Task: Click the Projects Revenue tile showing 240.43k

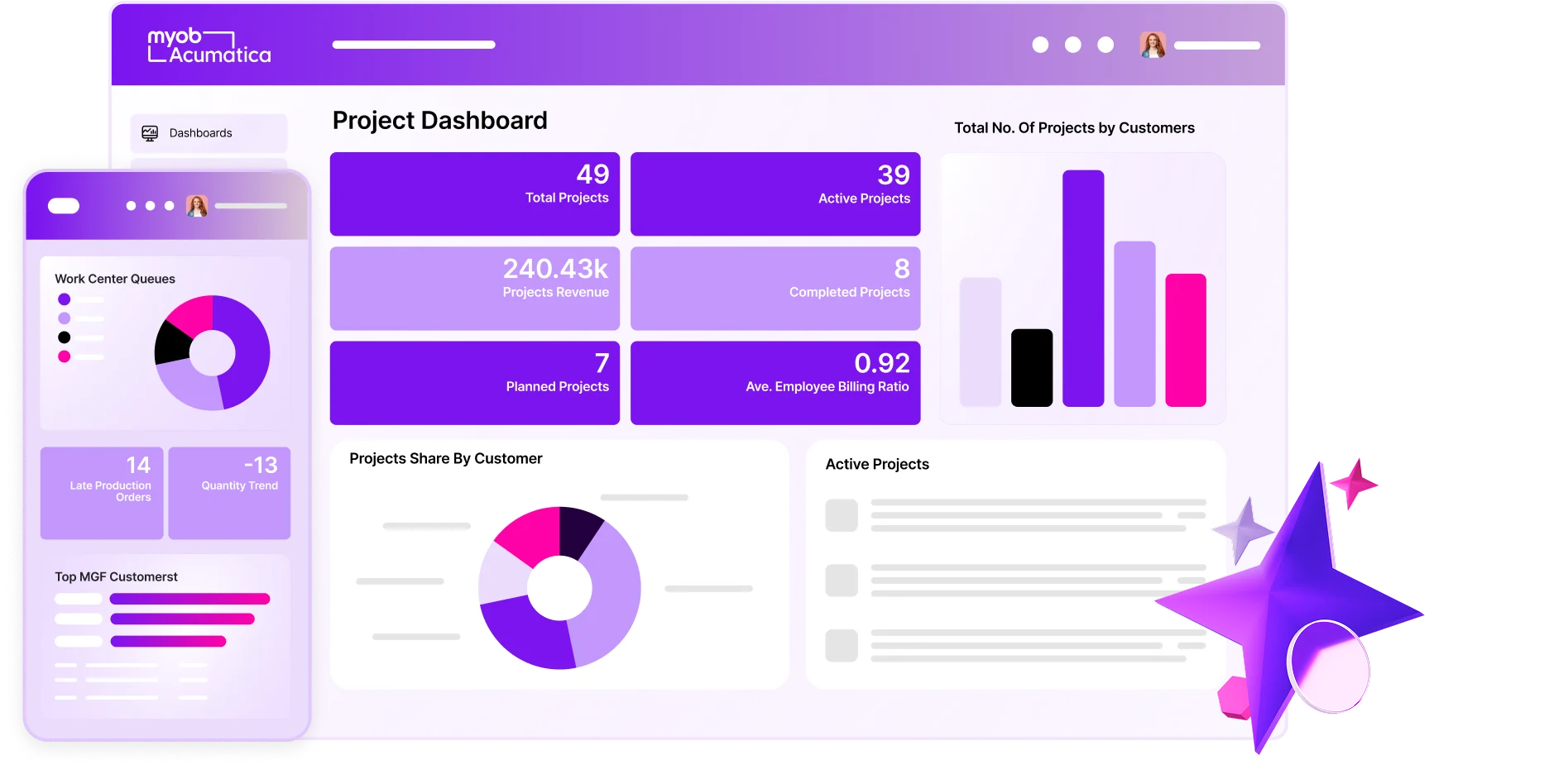Action: click(474, 288)
